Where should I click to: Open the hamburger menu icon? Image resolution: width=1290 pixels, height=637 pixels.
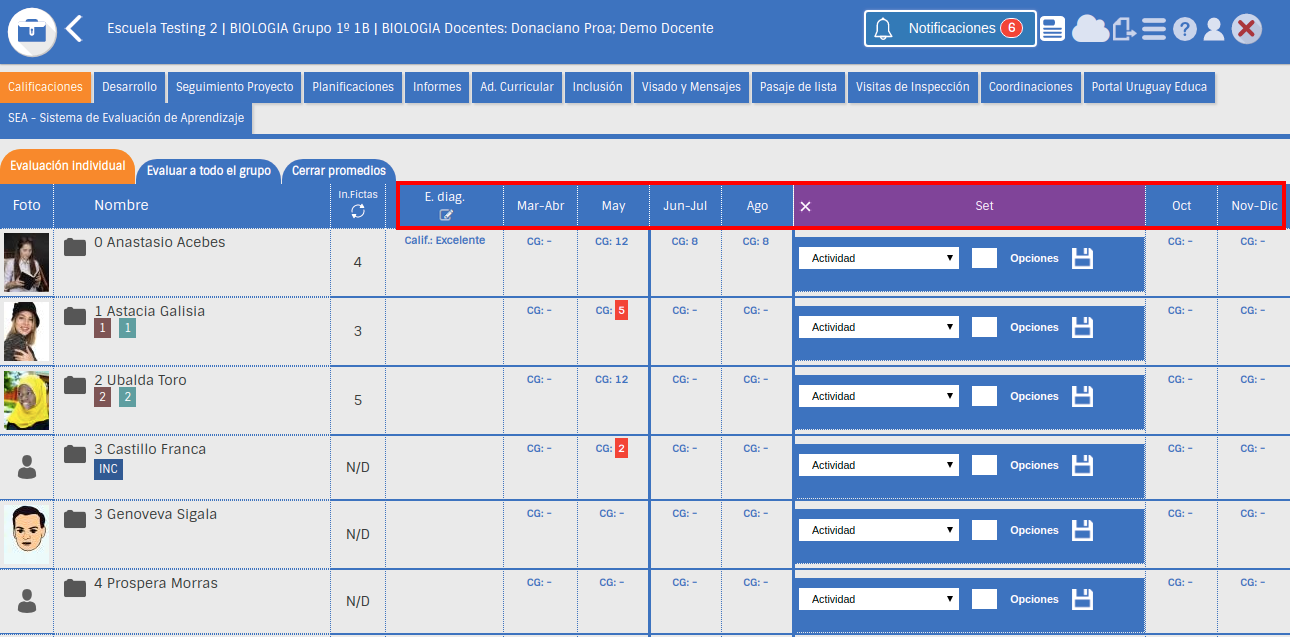coord(1154,29)
